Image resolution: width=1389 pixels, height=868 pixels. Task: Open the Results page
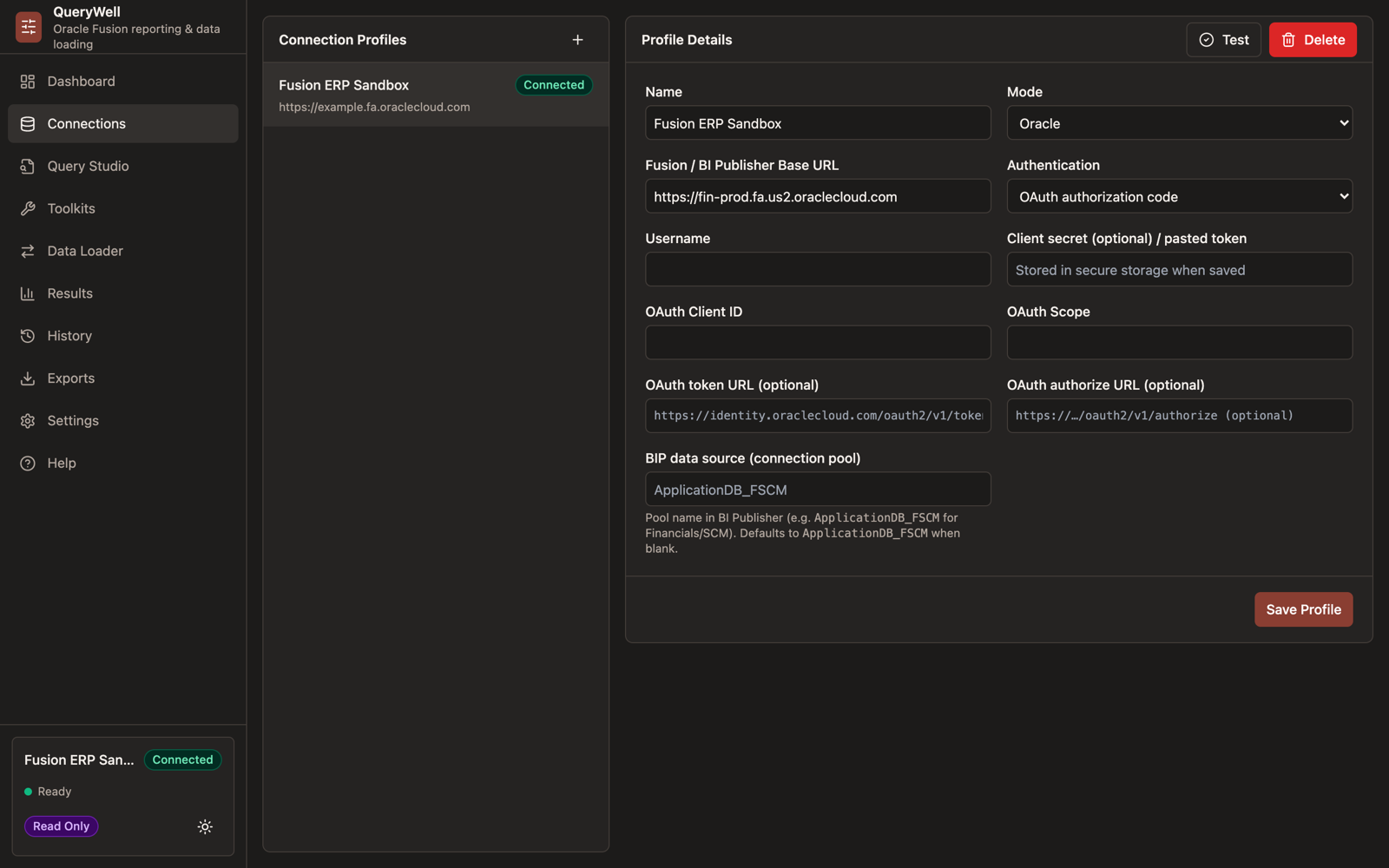tap(123, 294)
